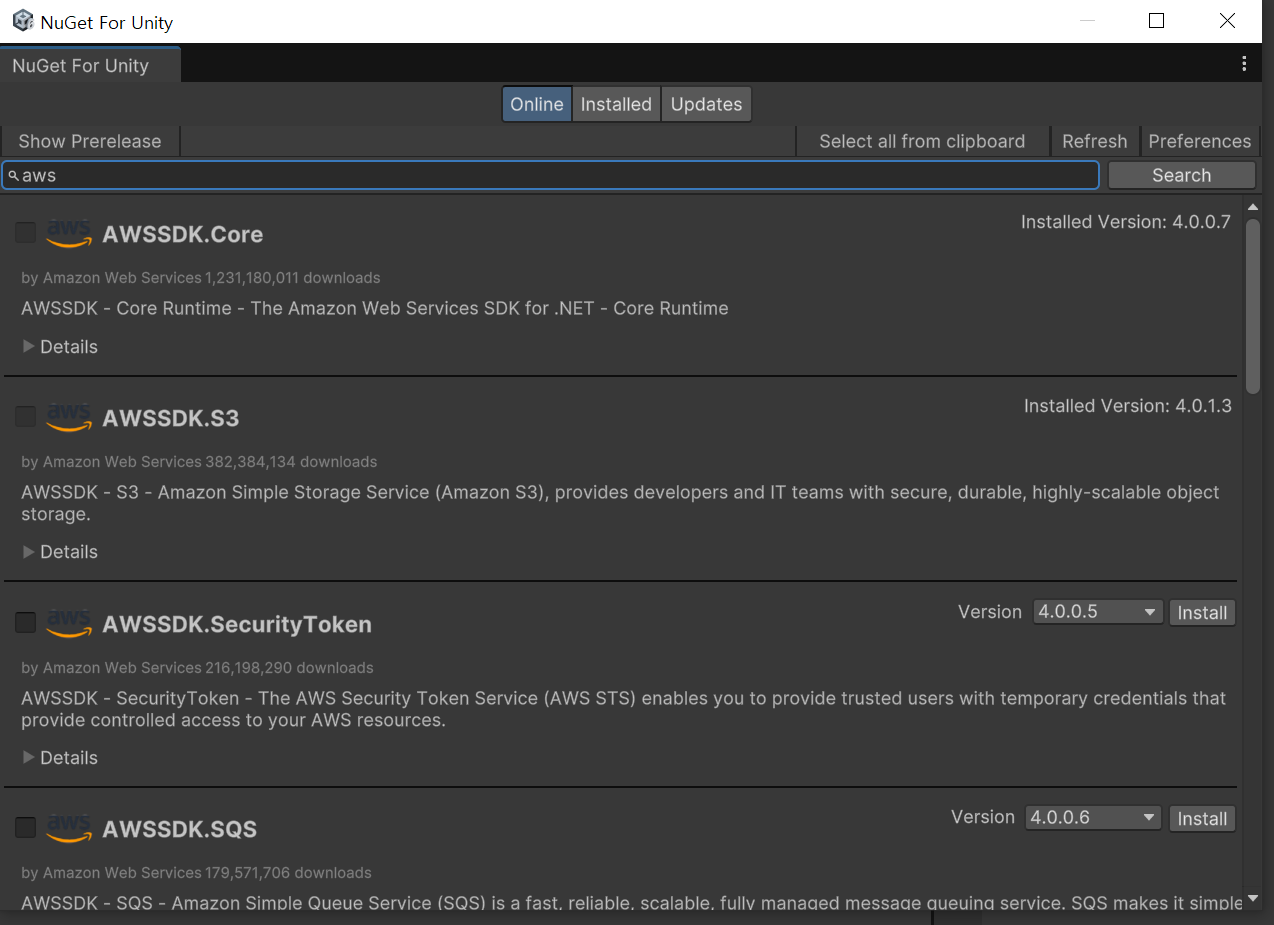This screenshot has height=925, width=1274.
Task: Click the 179,571,706 downloads text
Action: 288,873
